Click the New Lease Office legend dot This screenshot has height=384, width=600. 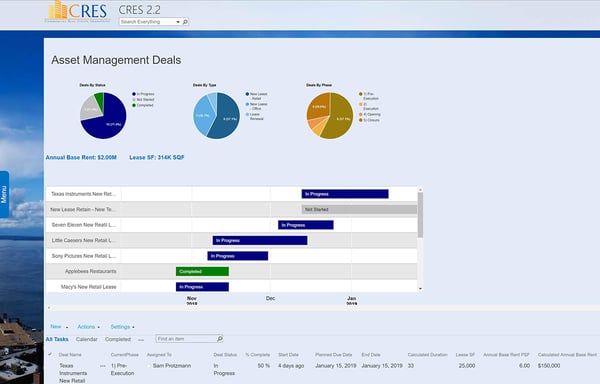point(247,104)
